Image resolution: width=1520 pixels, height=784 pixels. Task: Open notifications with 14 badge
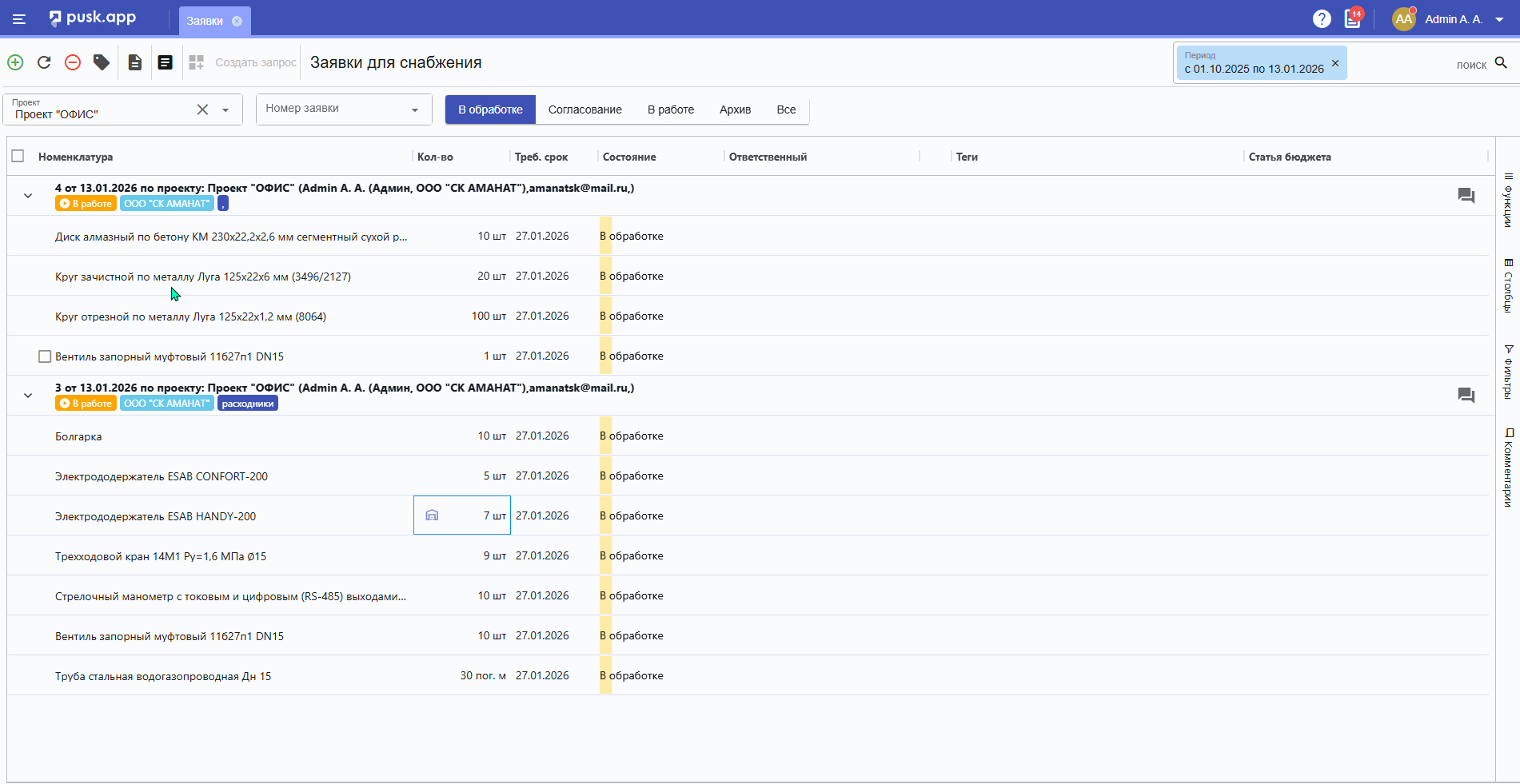pyautogui.click(x=1353, y=18)
